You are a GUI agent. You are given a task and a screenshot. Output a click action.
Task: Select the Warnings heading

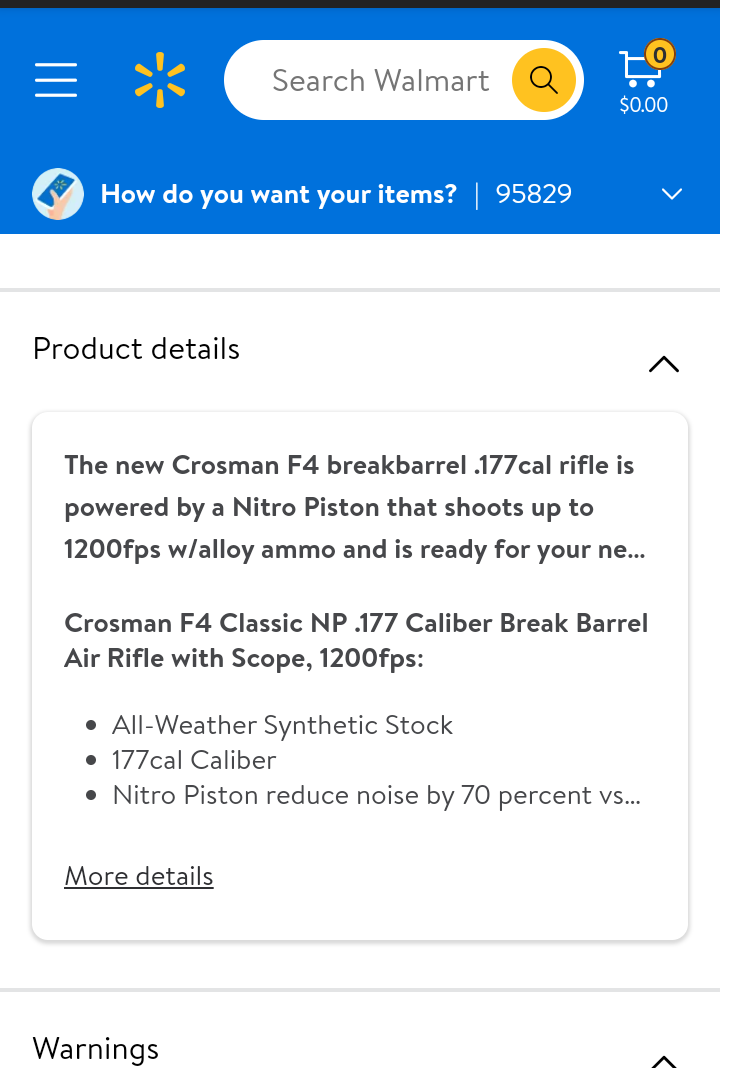[x=96, y=1048]
